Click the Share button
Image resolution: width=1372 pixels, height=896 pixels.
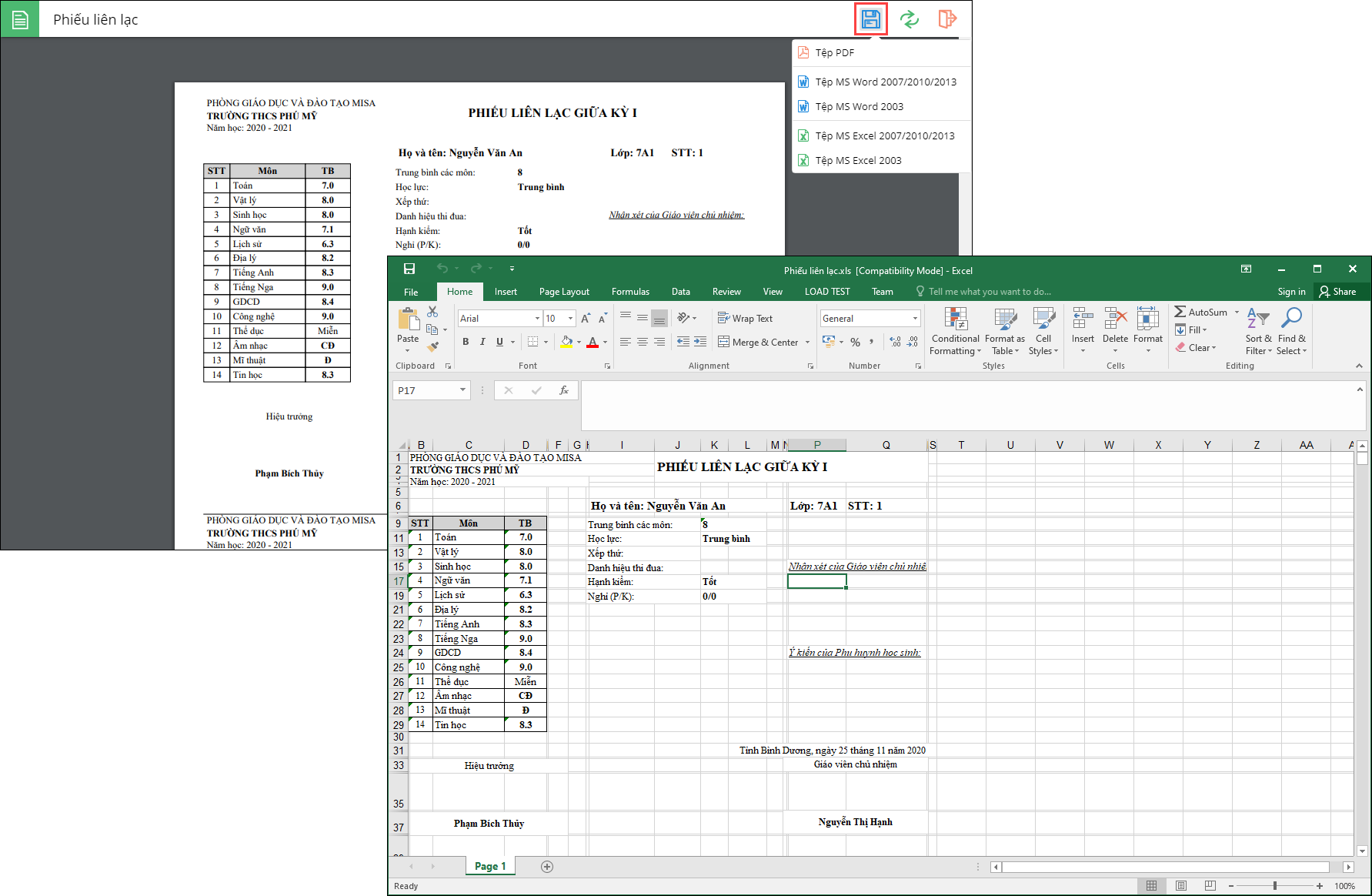tap(1337, 292)
